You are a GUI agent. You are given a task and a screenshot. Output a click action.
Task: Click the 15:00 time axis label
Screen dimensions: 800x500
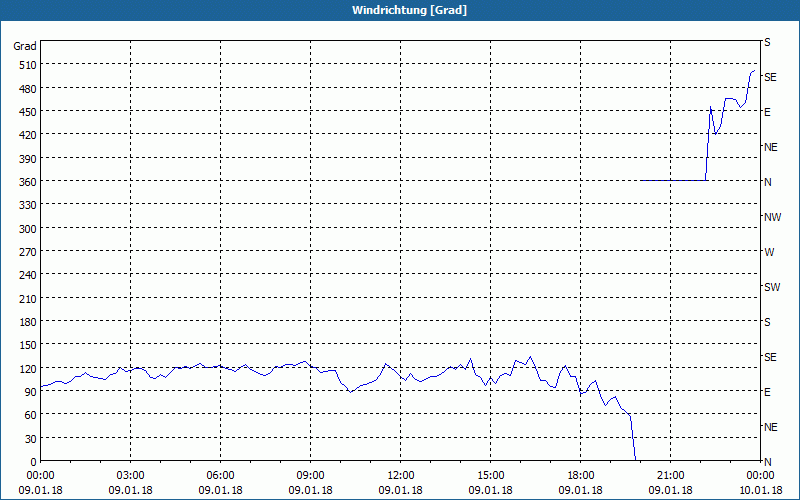point(490,476)
